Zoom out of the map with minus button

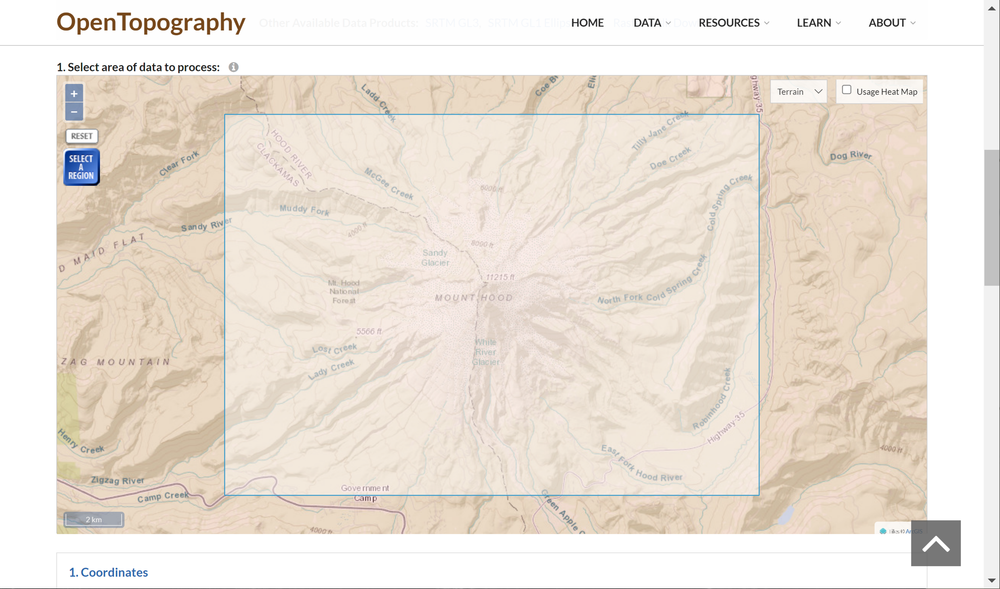(74, 112)
